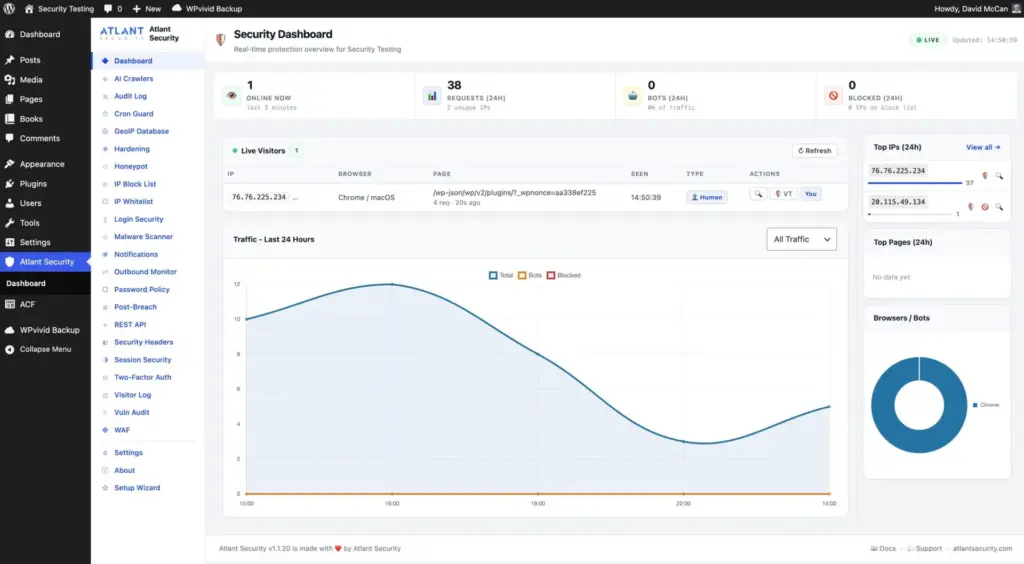Click the WordPress logo in admin bar

click(9, 8)
